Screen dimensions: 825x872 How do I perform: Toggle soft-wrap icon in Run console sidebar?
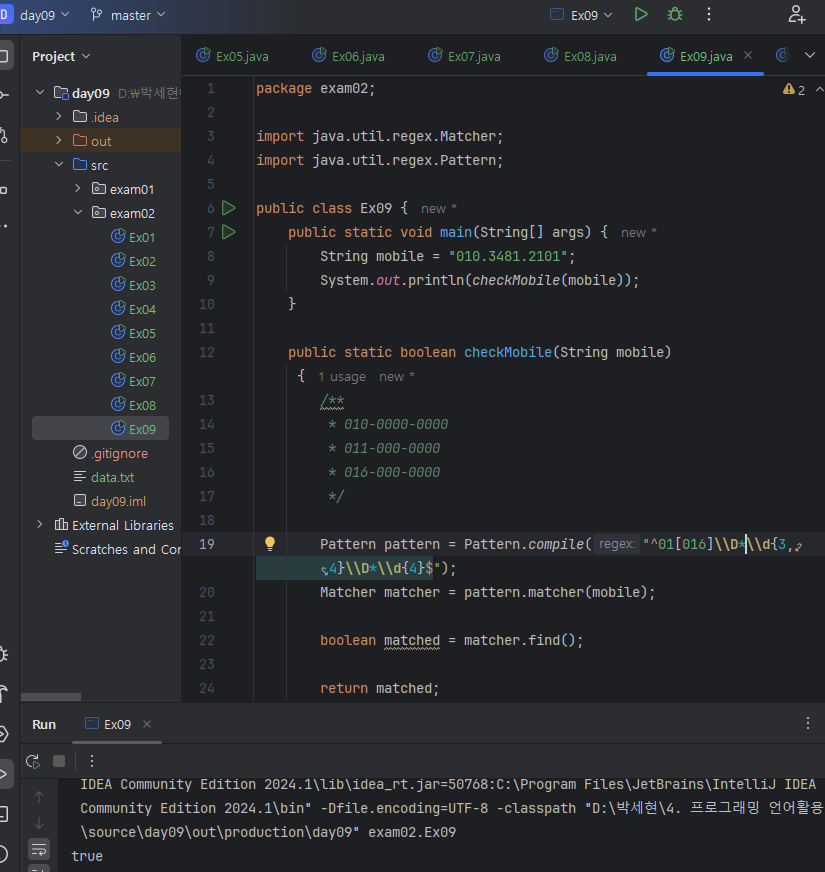[x=39, y=850]
